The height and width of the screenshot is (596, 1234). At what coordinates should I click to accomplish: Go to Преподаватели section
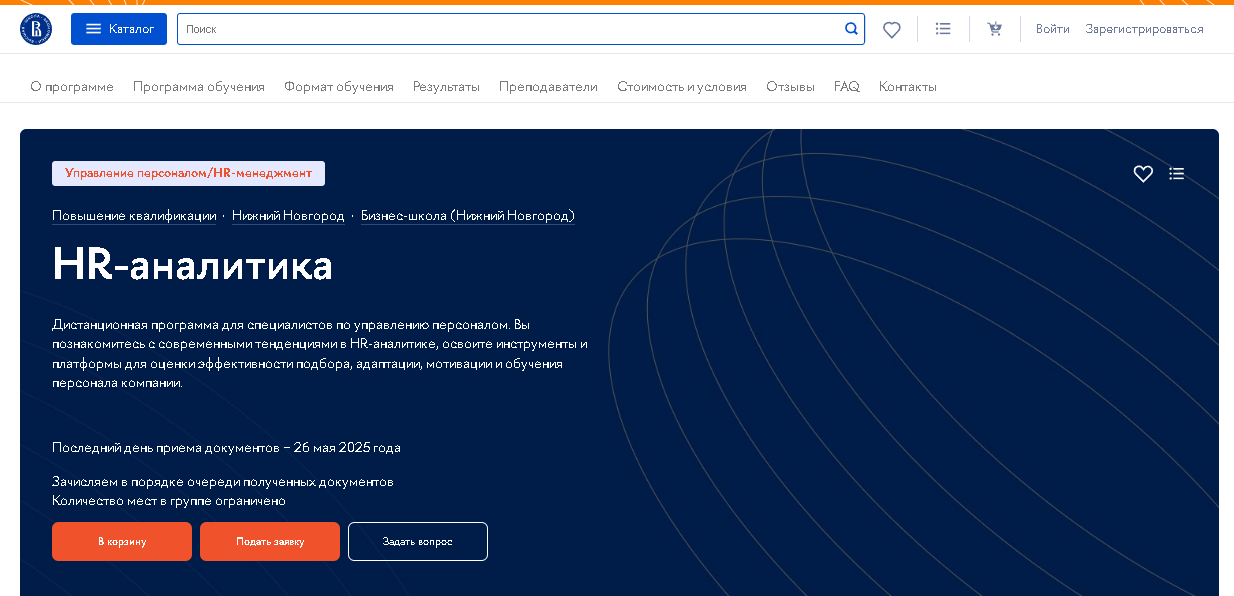click(x=548, y=87)
